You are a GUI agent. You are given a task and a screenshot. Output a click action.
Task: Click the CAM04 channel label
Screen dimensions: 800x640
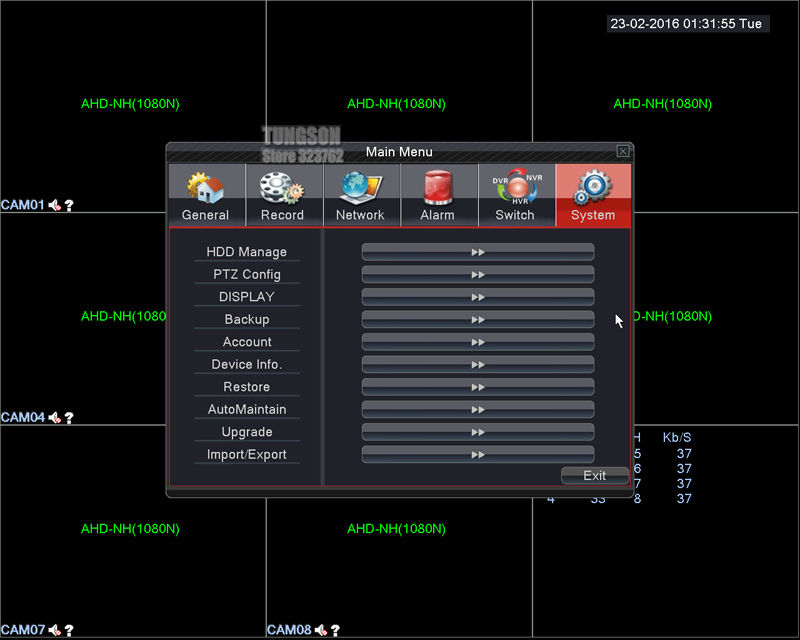(23, 417)
